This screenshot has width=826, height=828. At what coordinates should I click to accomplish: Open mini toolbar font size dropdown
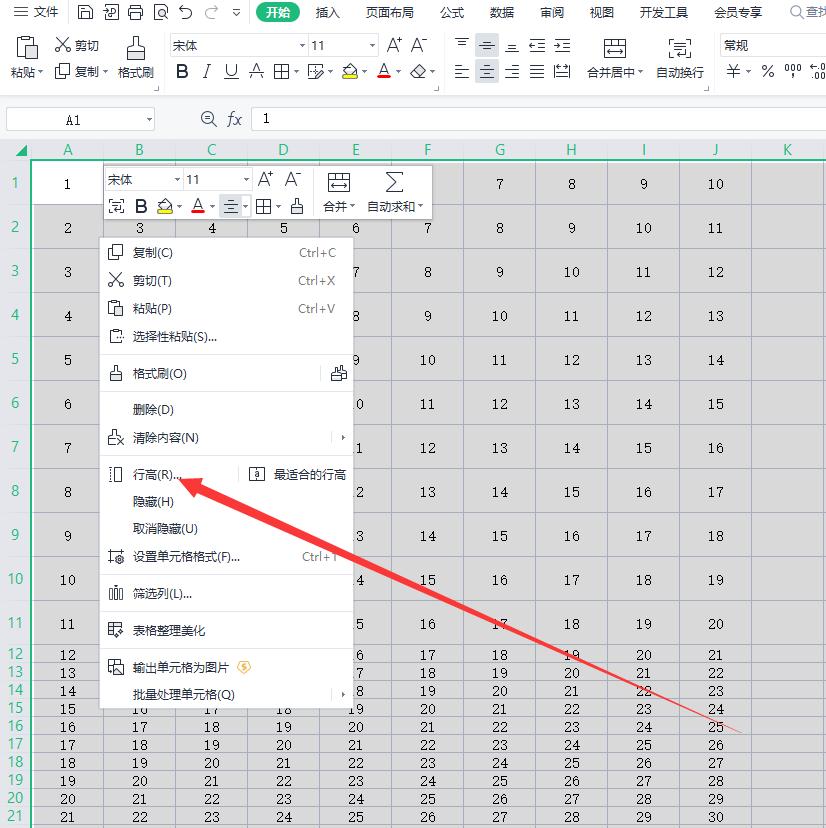click(x=246, y=180)
